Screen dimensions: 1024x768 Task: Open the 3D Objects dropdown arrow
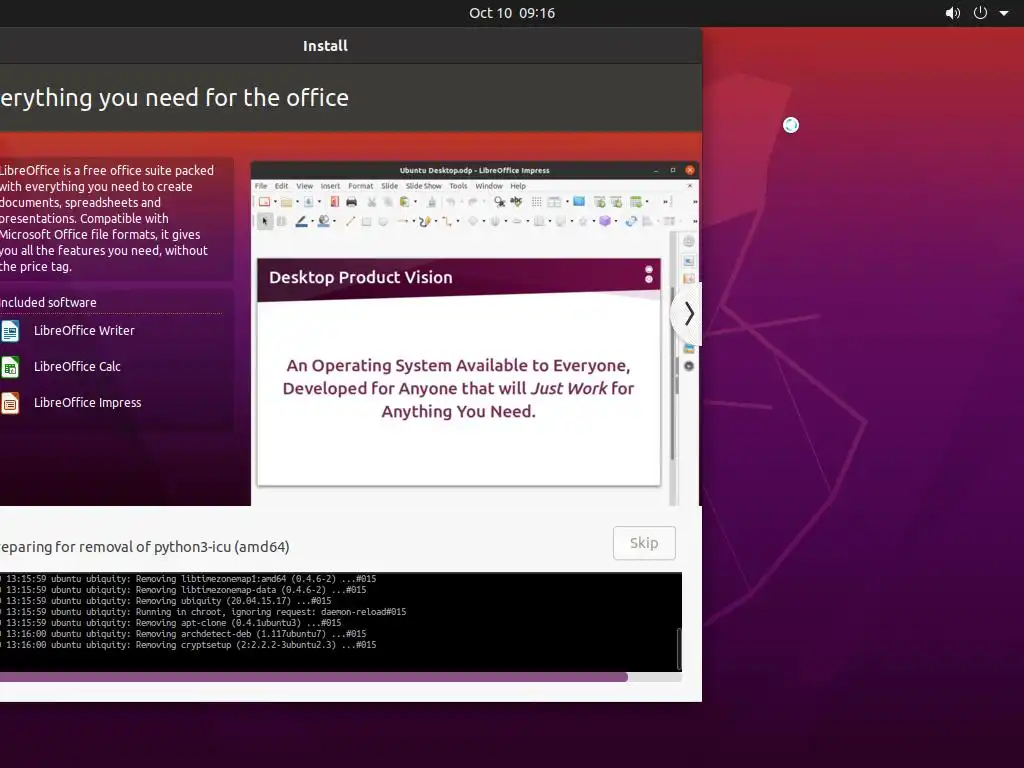tap(616, 221)
